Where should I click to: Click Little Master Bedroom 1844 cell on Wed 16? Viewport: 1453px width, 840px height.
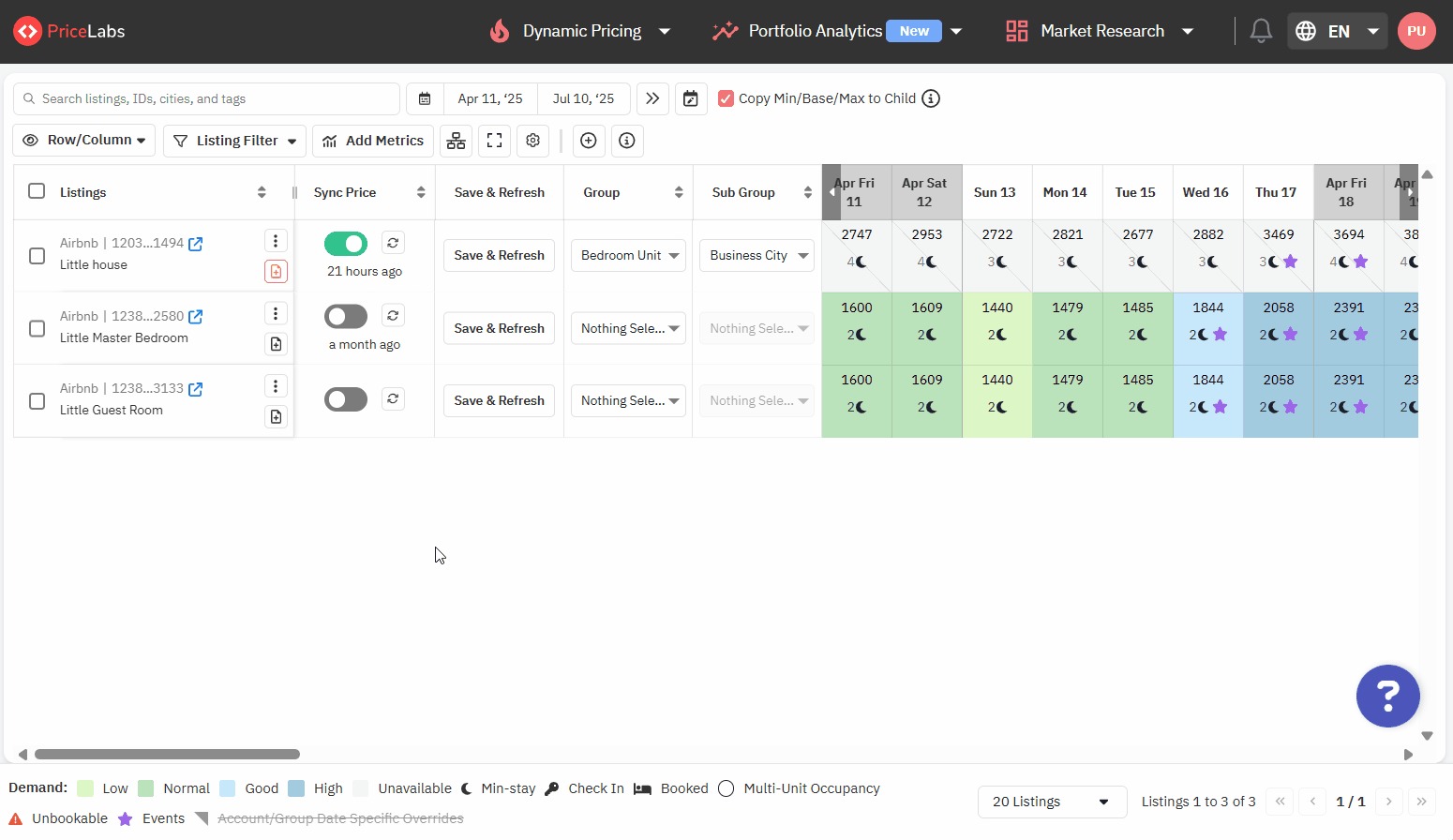[x=1208, y=328]
